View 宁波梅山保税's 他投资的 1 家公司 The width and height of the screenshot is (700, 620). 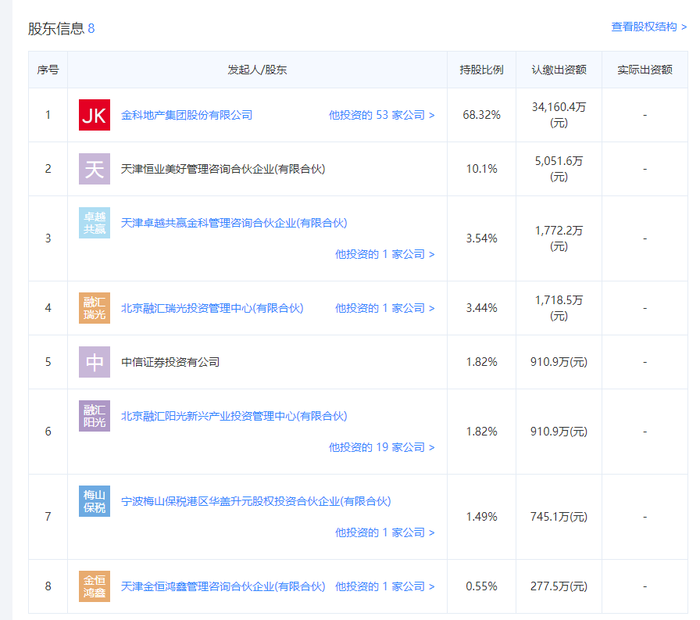coord(385,533)
